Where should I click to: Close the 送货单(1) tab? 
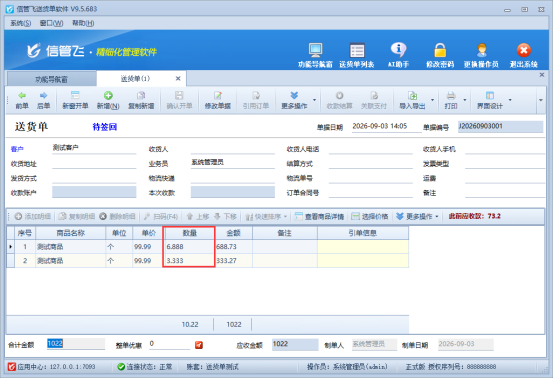pyautogui.click(x=178, y=79)
